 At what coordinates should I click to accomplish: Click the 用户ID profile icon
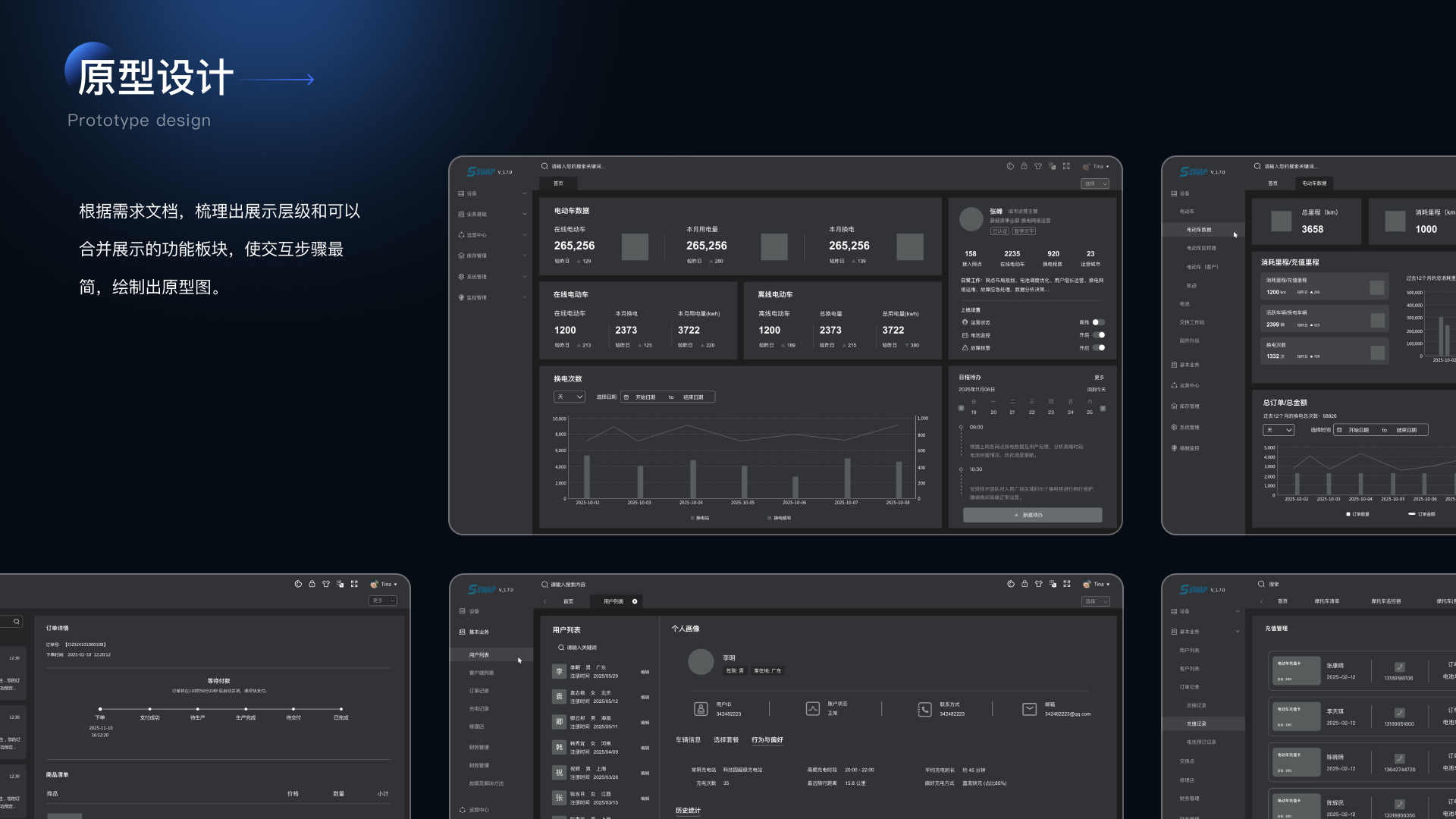tap(701, 709)
